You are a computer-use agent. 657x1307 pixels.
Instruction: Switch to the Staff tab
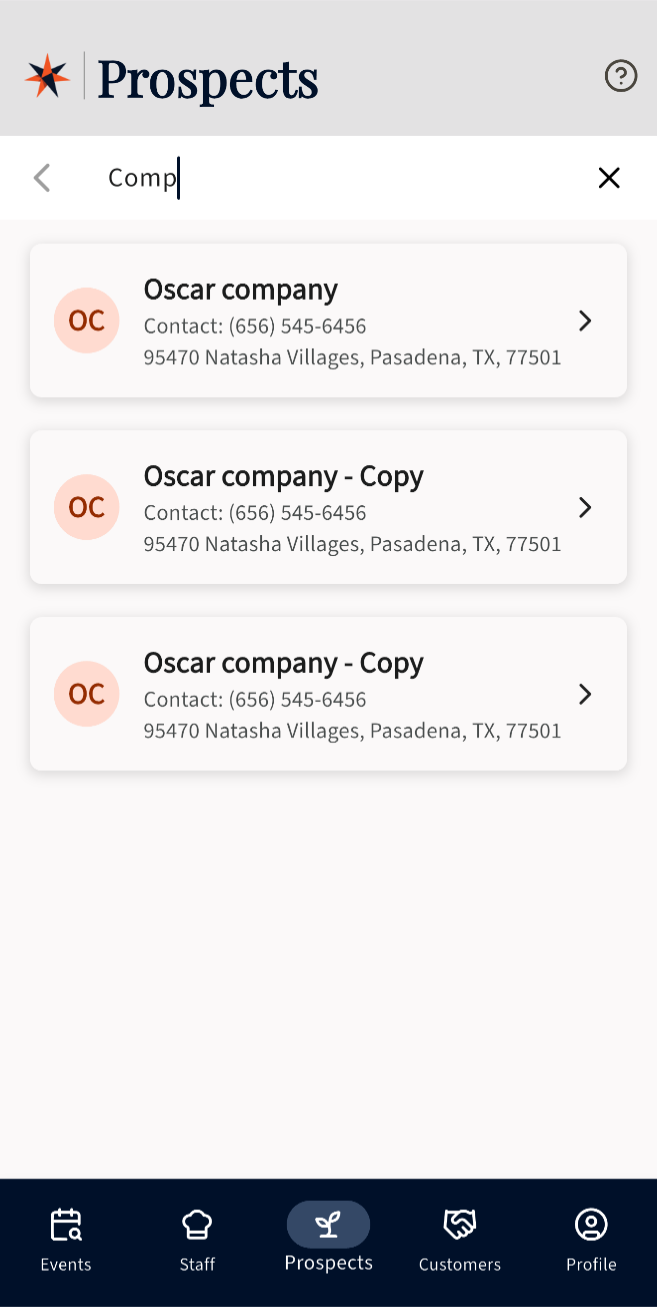pos(197,1240)
